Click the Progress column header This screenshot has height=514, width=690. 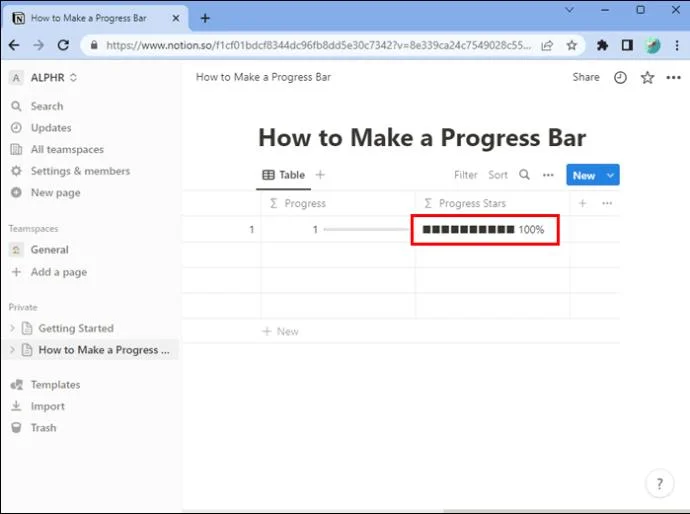(338, 203)
